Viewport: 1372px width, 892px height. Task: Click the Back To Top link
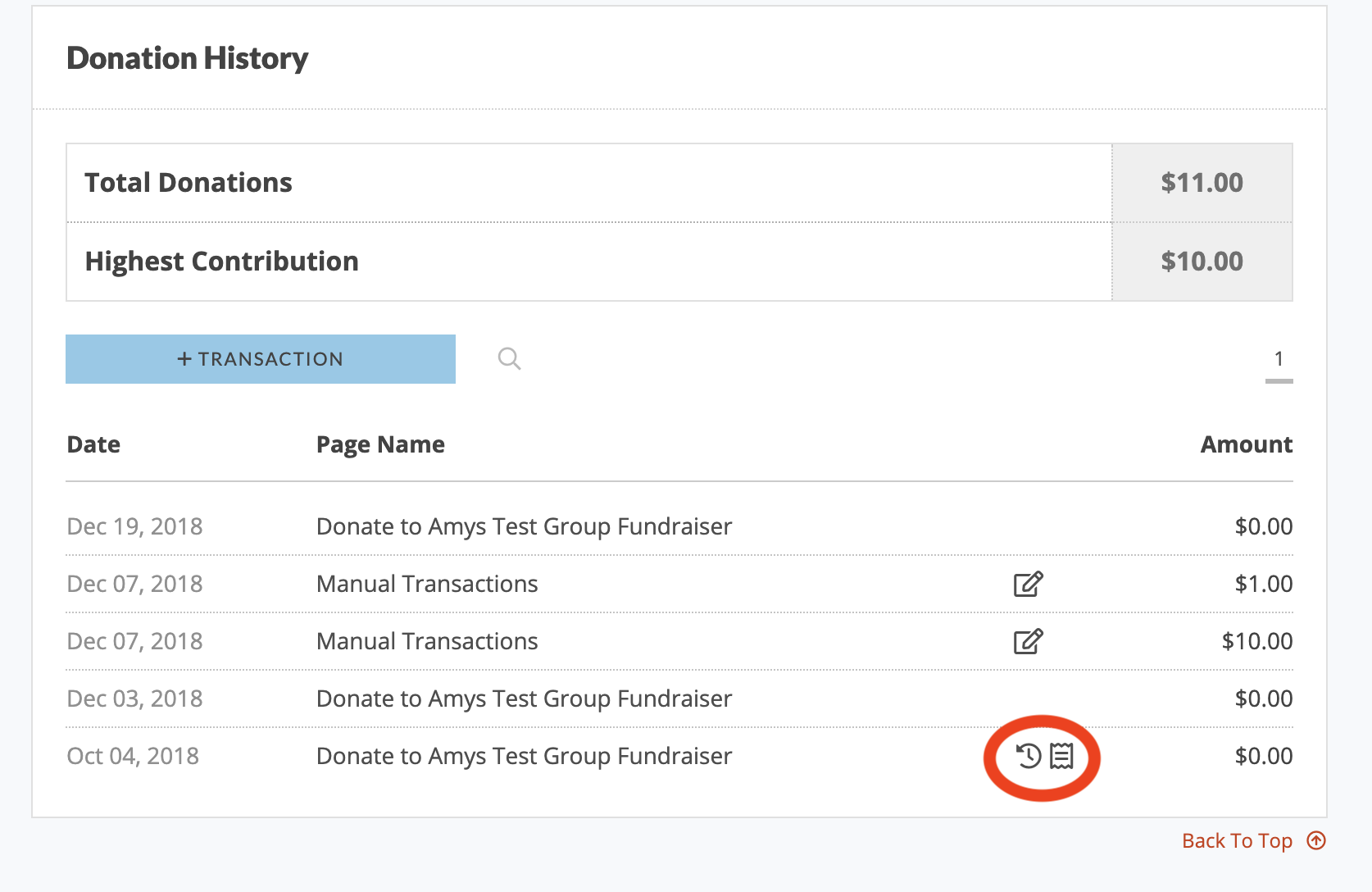pyautogui.click(x=1237, y=840)
